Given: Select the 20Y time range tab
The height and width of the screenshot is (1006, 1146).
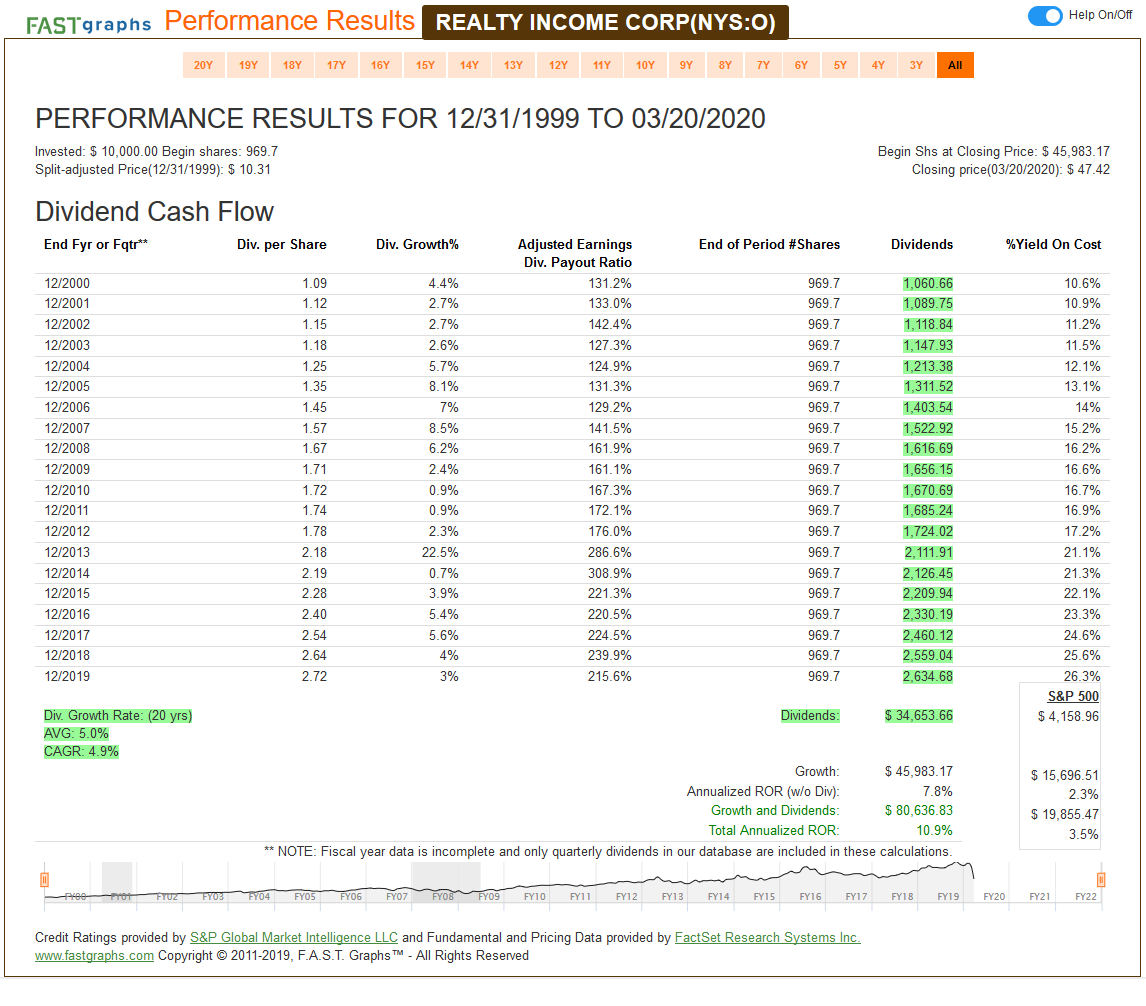Looking at the screenshot, I should 203,65.
